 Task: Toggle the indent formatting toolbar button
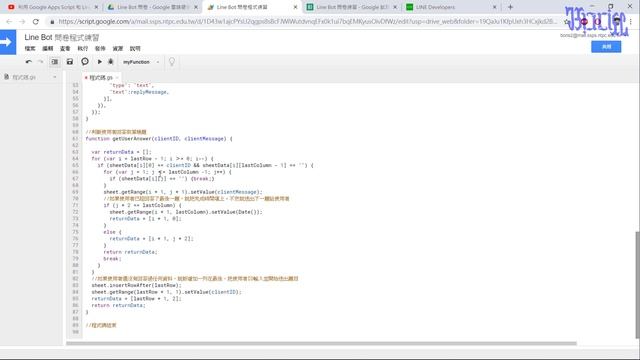[54, 62]
